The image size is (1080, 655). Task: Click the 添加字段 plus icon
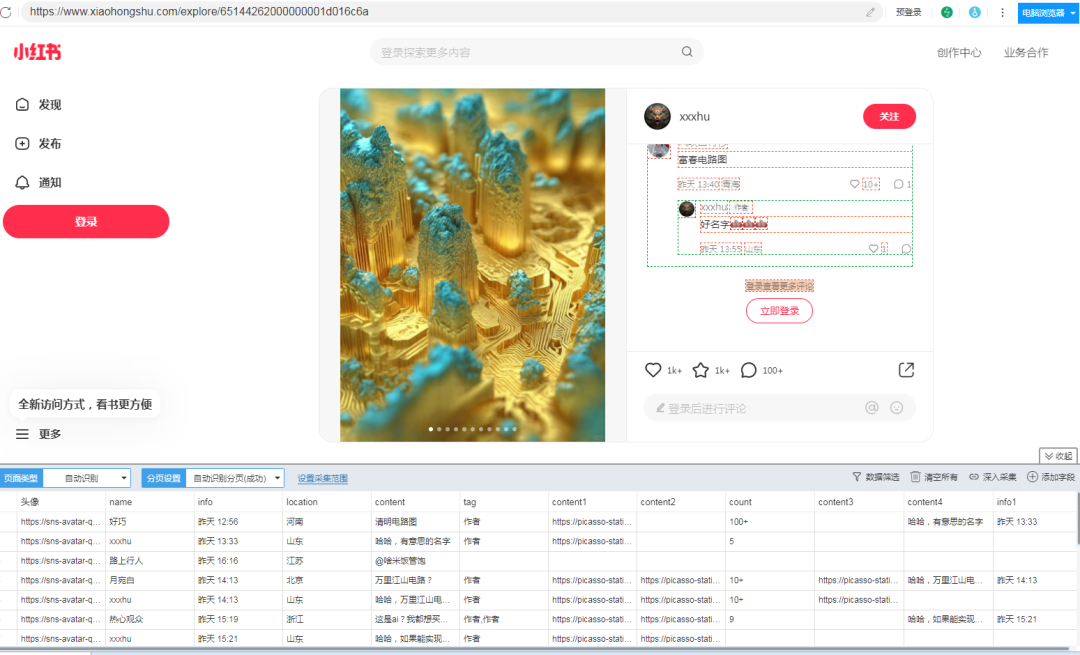point(1032,477)
